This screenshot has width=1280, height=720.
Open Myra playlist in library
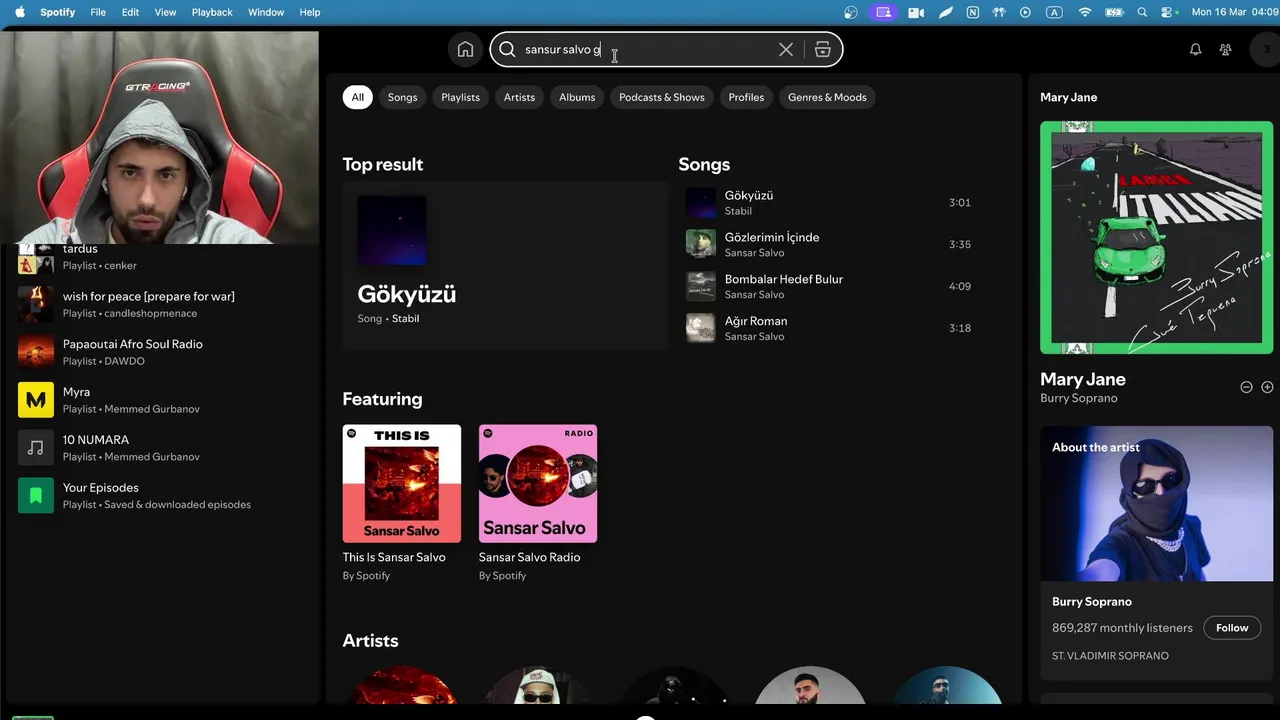pos(161,400)
